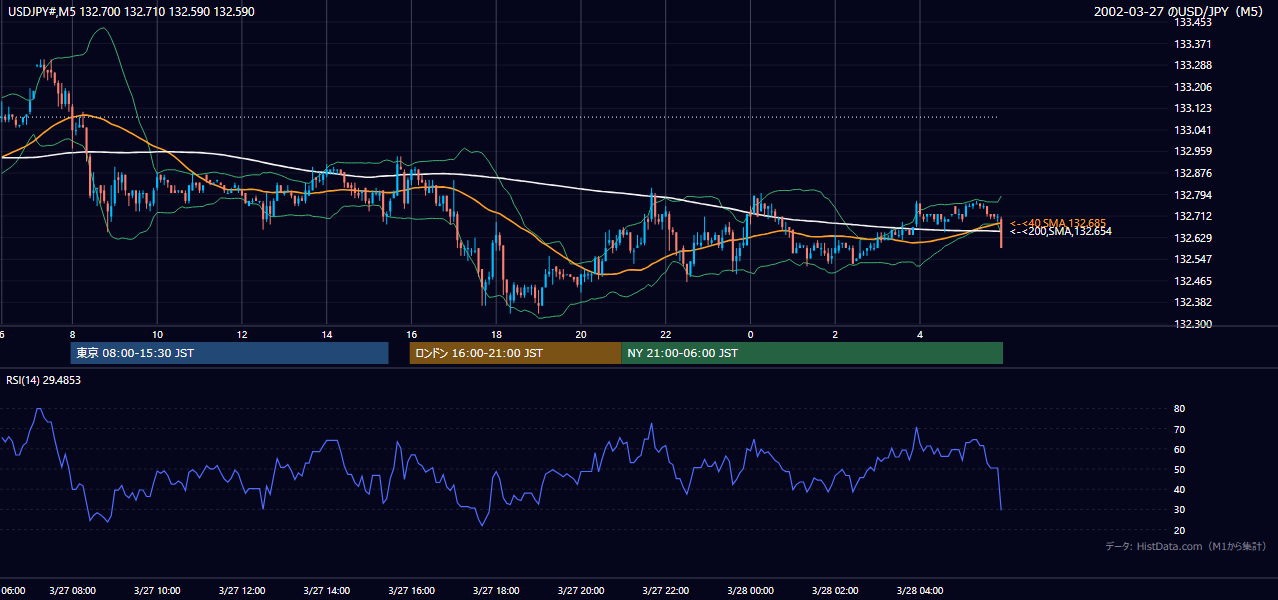Select the NY 21:00-06:00 JST session bar
This screenshot has height=600, width=1278.
pyautogui.click(x=812, y=353)
